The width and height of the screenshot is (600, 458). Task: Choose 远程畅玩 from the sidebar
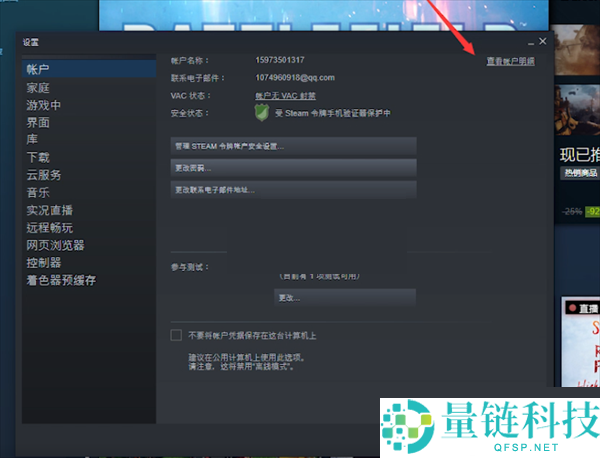50,228
